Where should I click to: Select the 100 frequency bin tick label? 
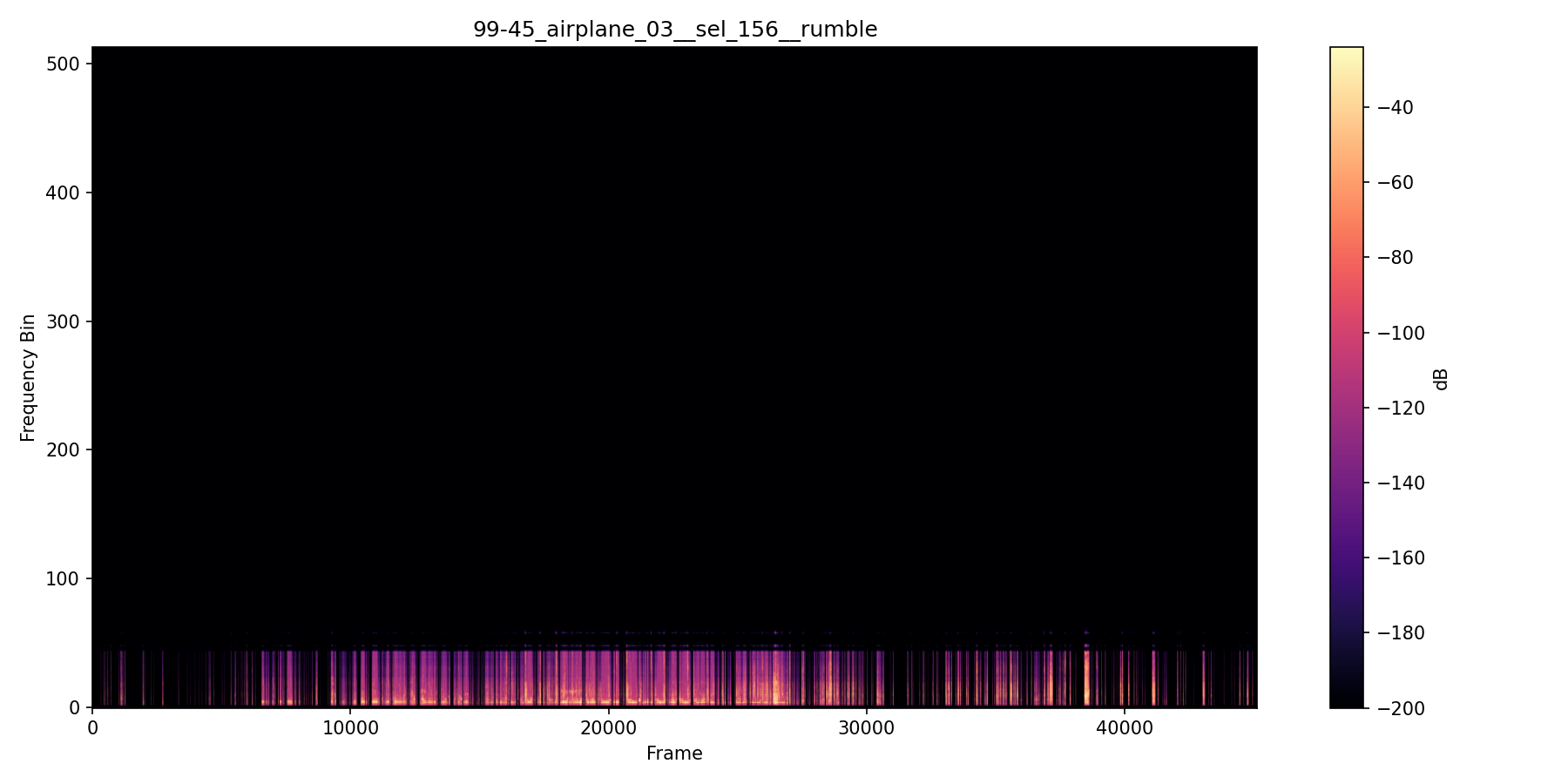[x=62, y=578]
